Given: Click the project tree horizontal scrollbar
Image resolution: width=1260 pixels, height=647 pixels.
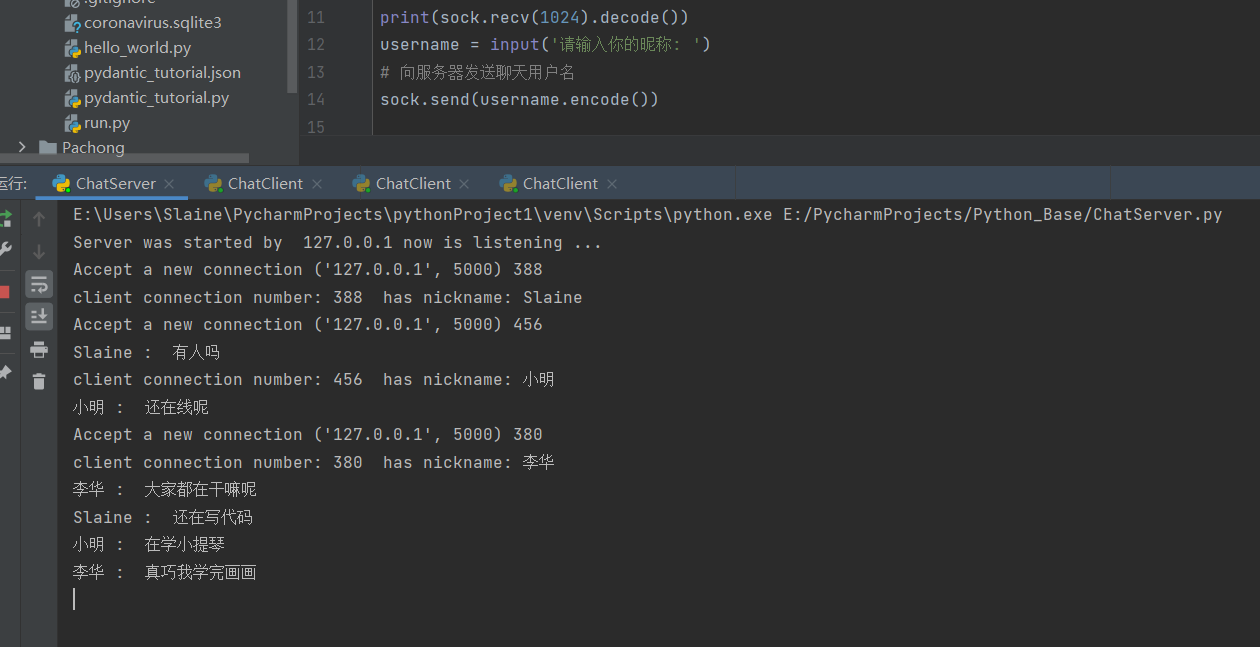Looking at the screenshot, I should (x=124, y=159).
